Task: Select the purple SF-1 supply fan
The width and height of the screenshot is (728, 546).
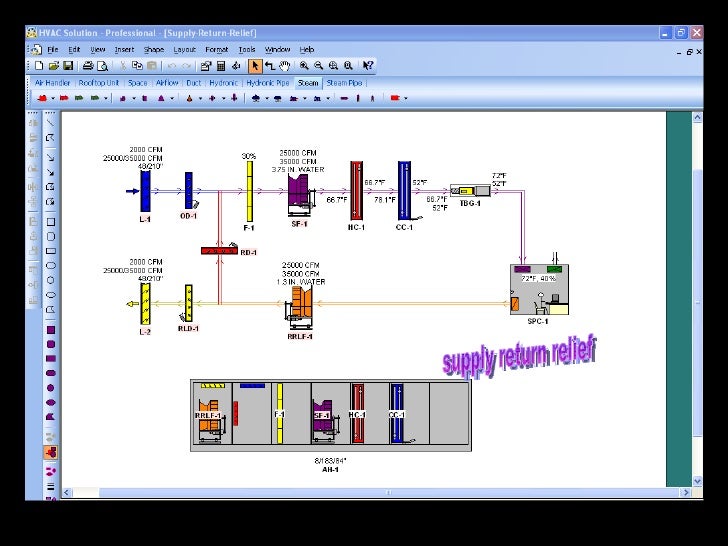Action: (301, 195)
